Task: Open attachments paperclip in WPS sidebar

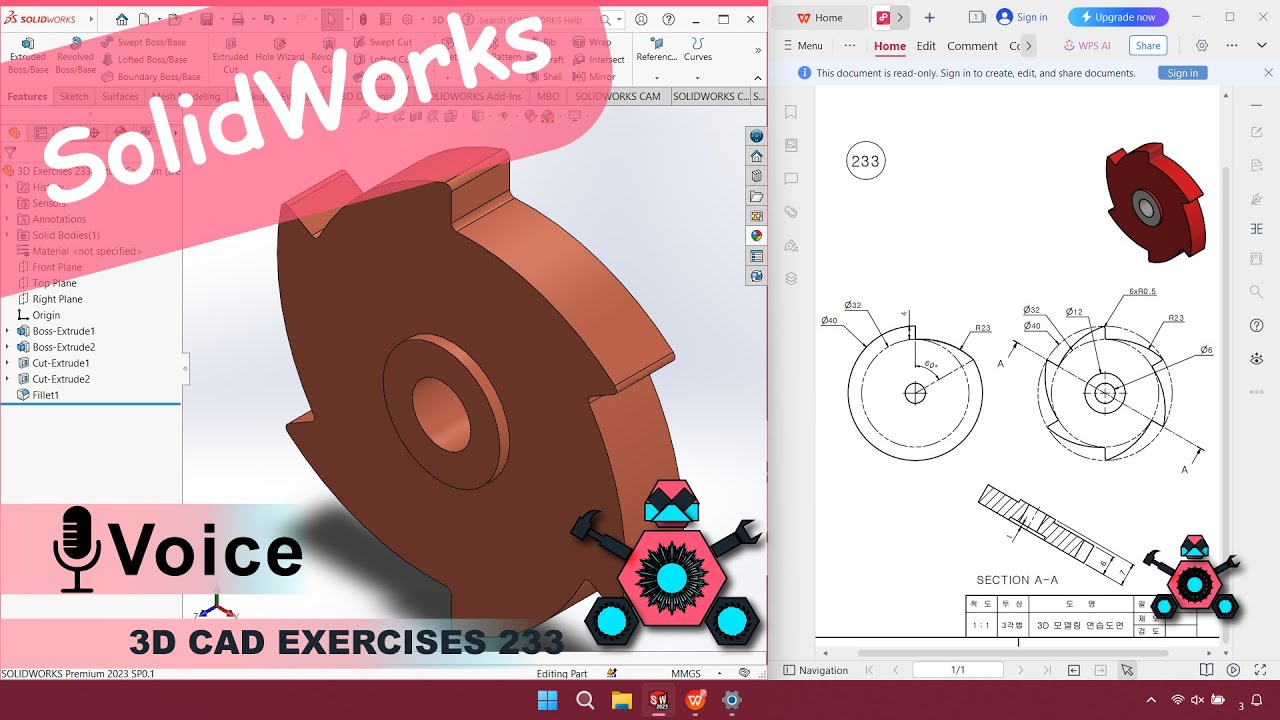Action: 791,212
